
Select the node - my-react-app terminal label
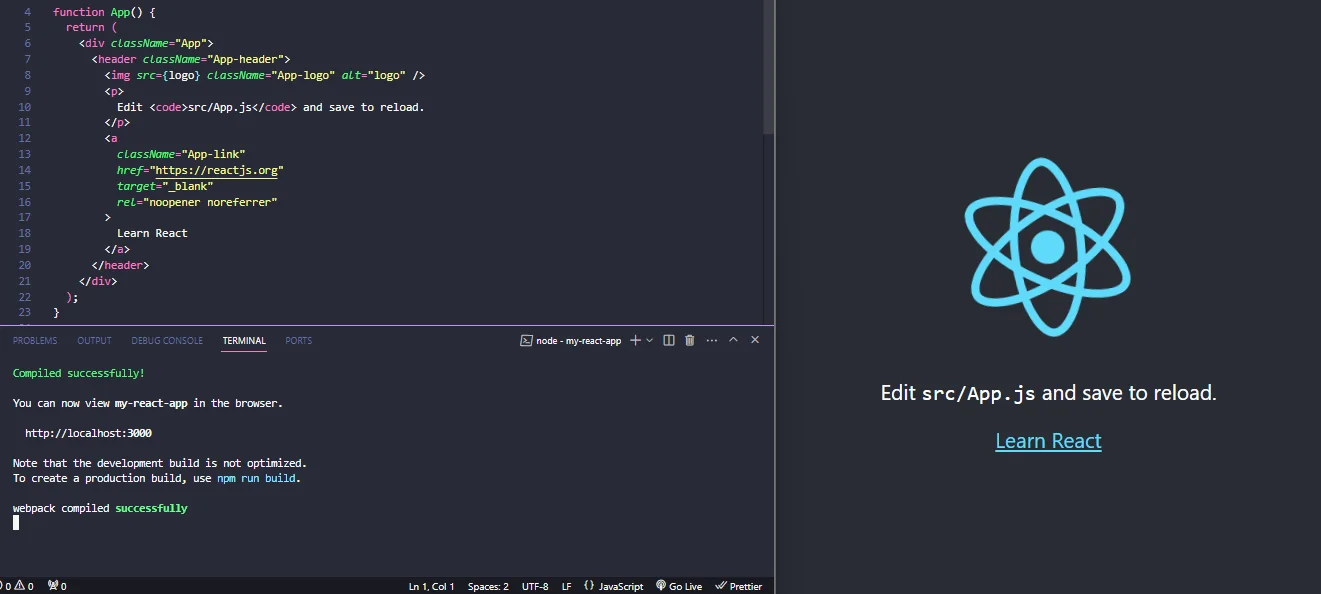point(571,340)
